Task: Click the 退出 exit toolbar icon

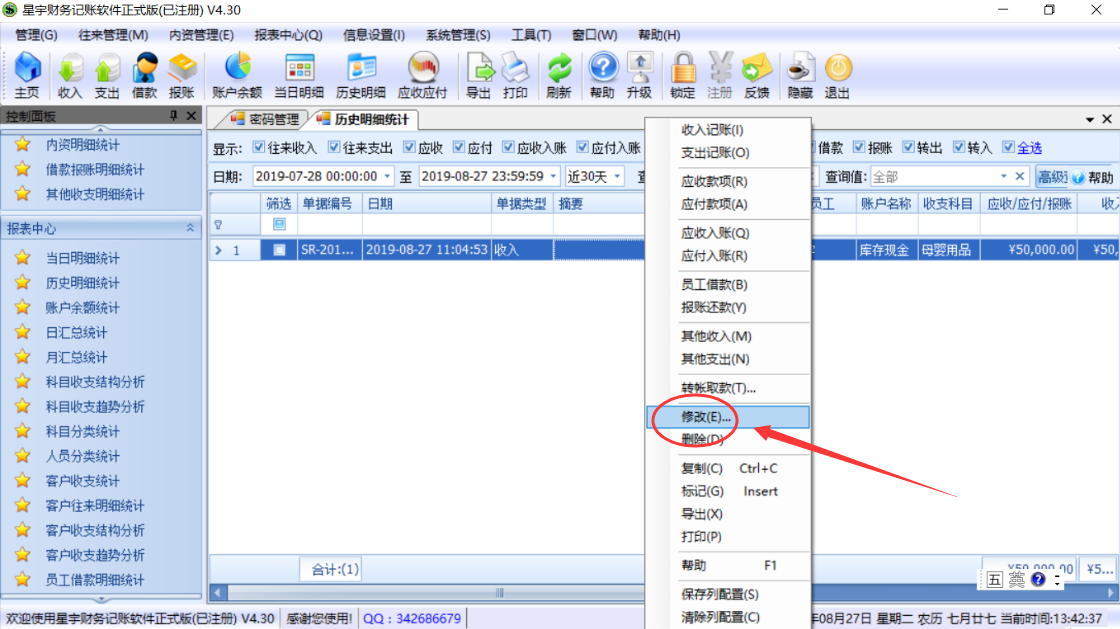Action: pos(837,75)
